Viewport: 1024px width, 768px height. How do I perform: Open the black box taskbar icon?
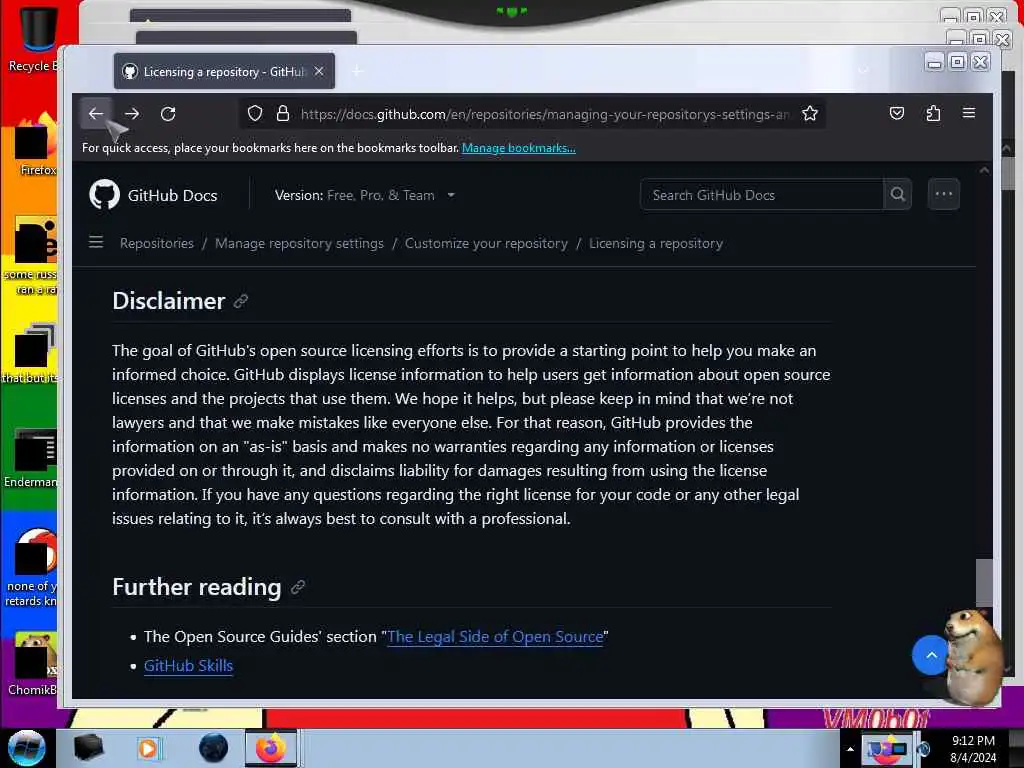[88, 748]
